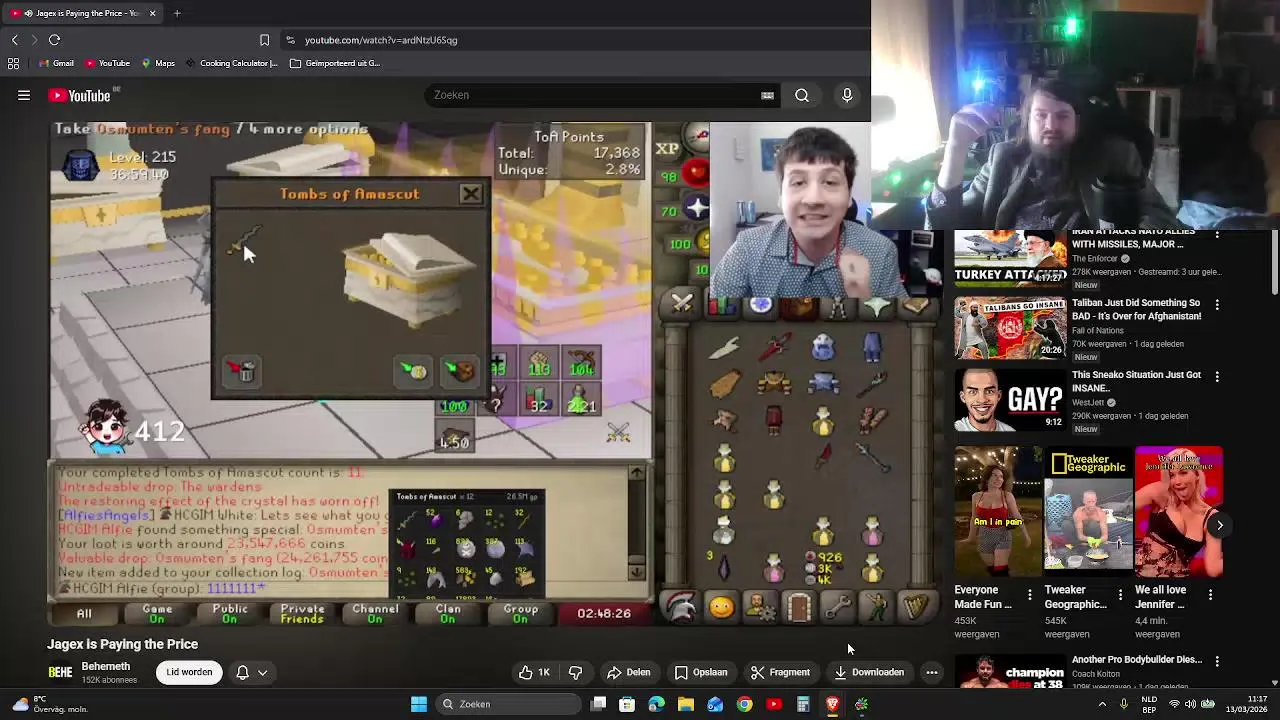Go back with browser back arrow

pos(14,40)
